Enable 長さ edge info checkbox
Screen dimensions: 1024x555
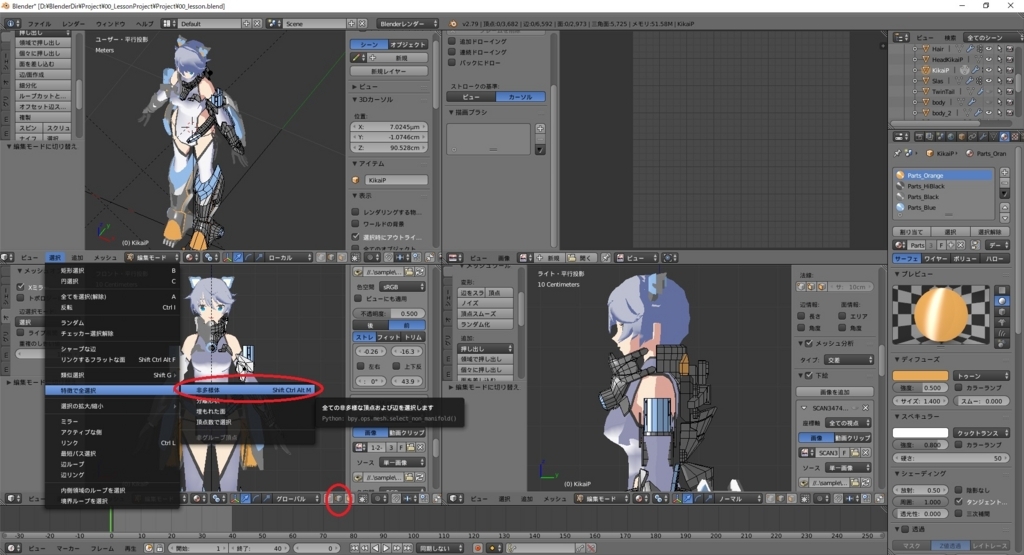(801, 316)
